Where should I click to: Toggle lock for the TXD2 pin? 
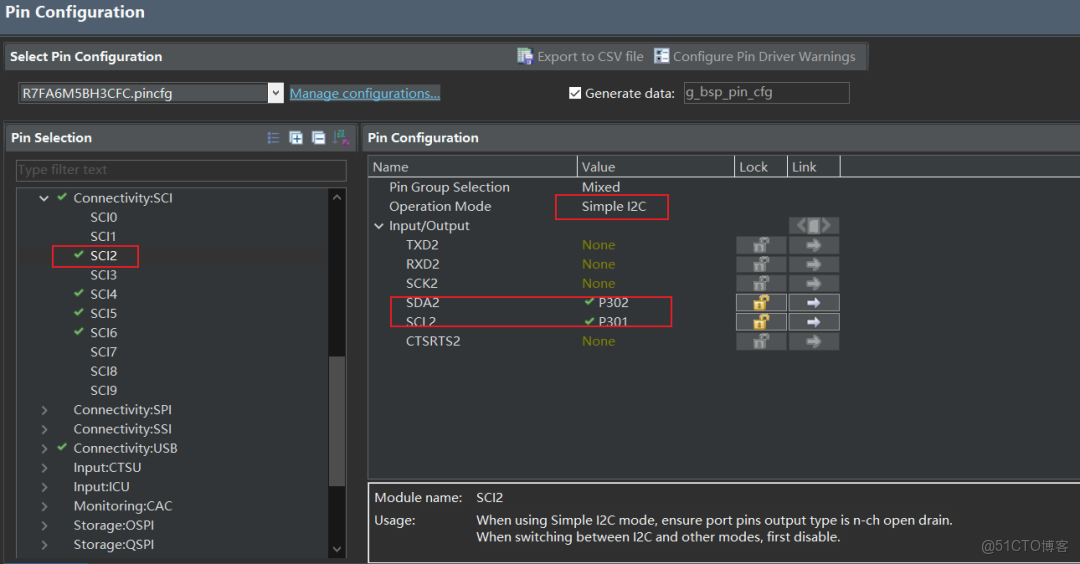coord(761,245)
